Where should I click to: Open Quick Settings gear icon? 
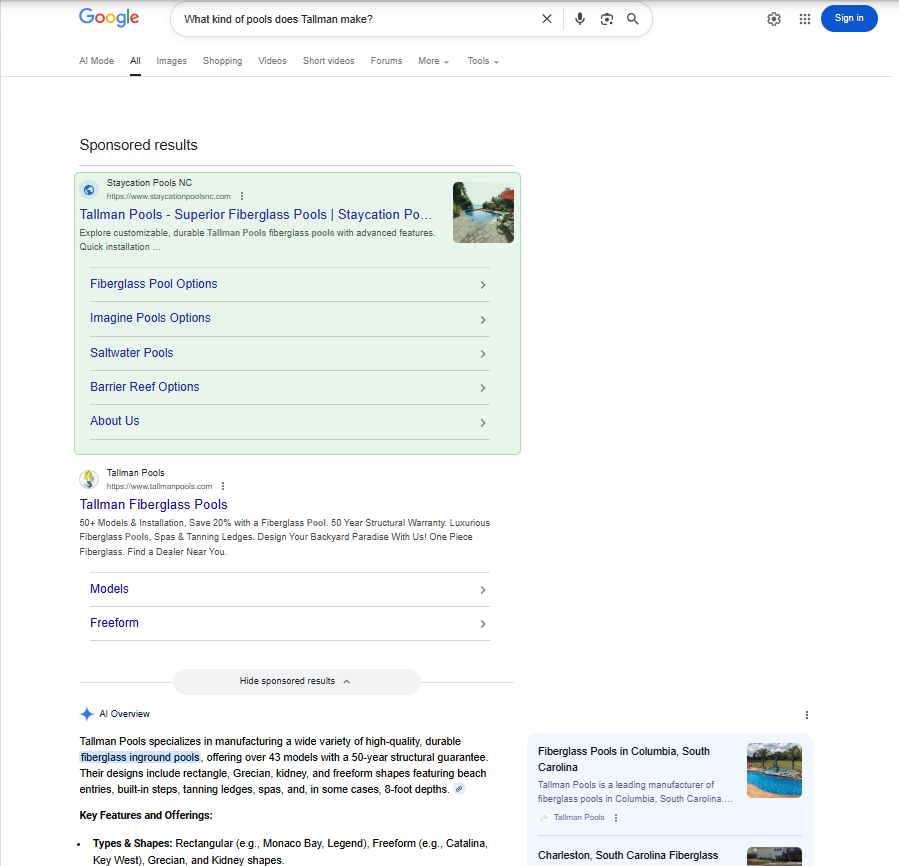[x=773, y=19]
